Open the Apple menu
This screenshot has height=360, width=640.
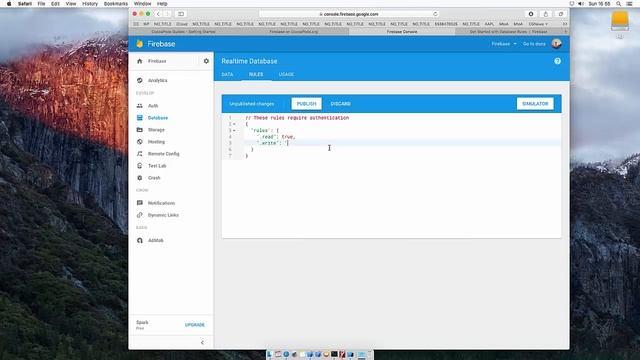coord(9,4)
